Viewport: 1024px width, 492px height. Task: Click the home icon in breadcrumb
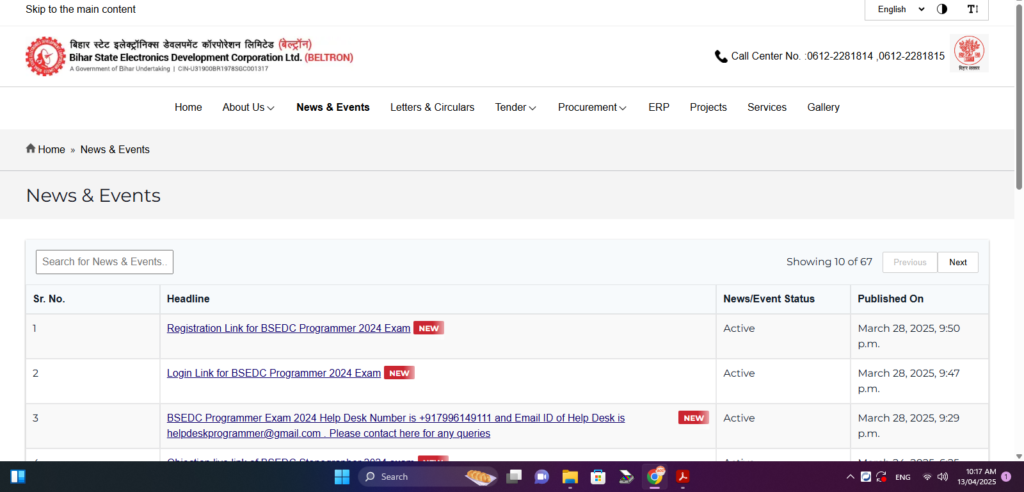pyautogui.click(x=31, y=148)
